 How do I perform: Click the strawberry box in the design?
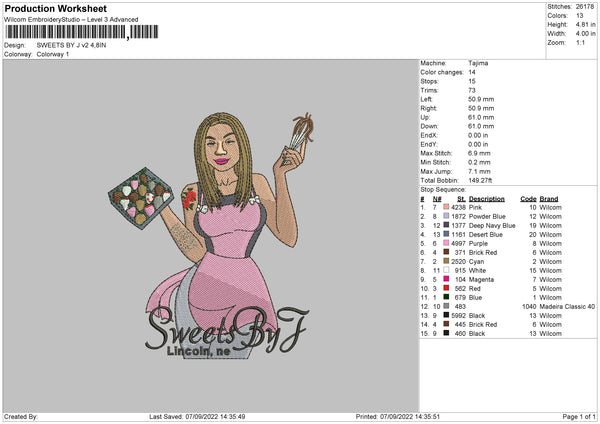140,198
